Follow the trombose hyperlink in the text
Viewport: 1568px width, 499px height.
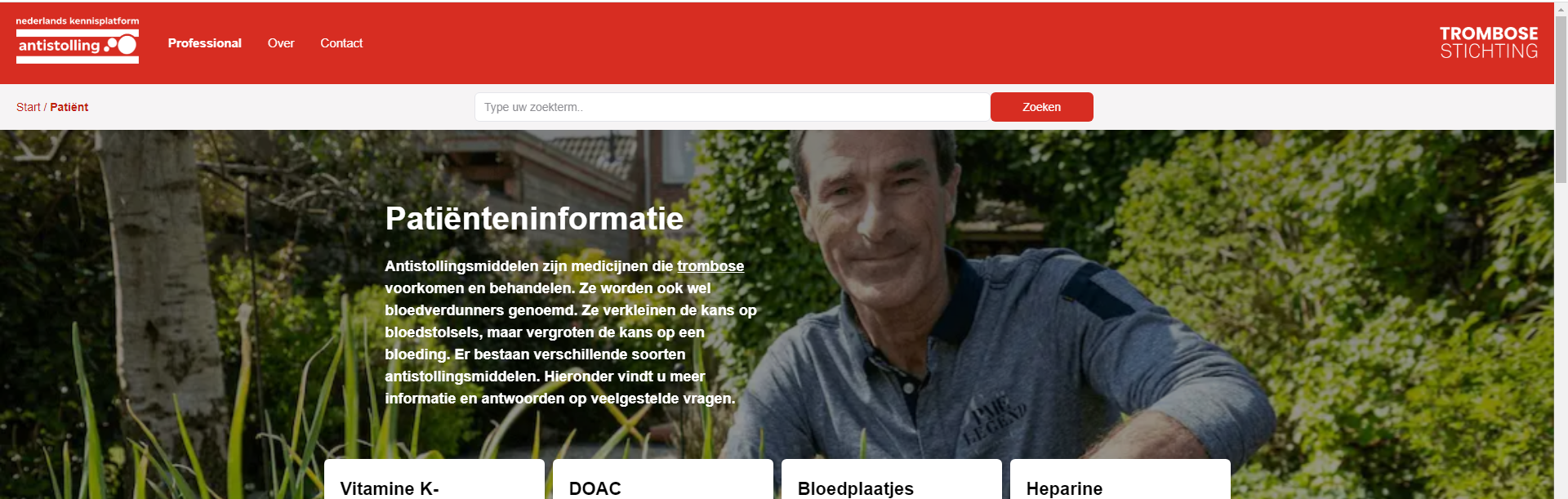coord(710,266)
